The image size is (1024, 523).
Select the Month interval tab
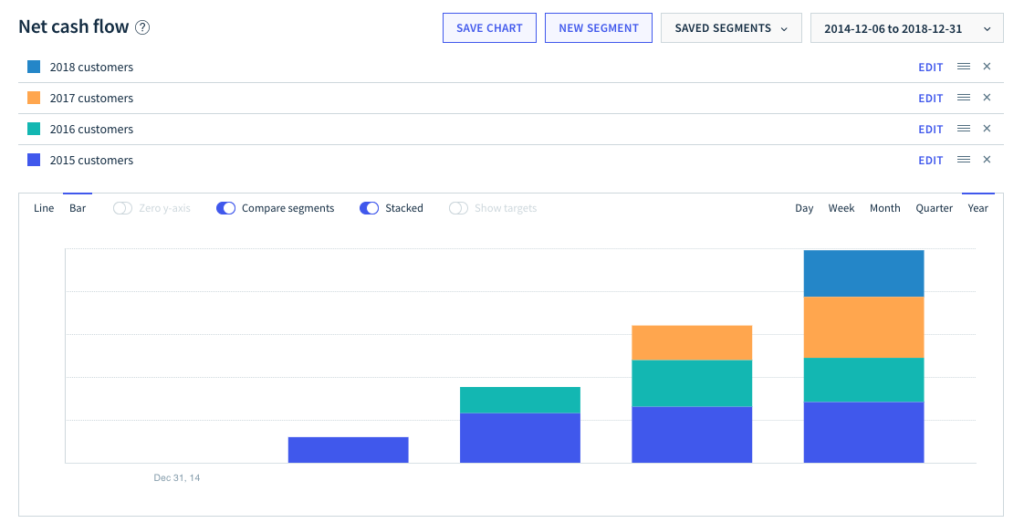click(x=885, y=208)
